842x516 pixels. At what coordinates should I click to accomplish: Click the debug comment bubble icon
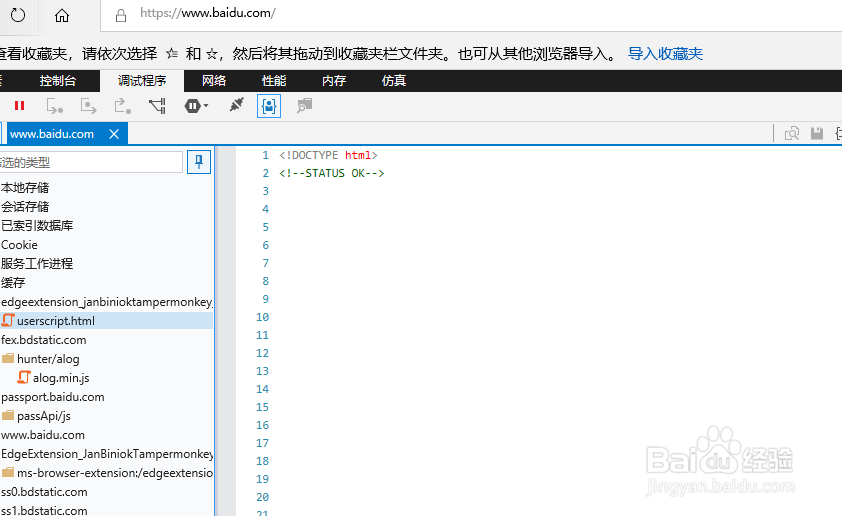[304, 106]
